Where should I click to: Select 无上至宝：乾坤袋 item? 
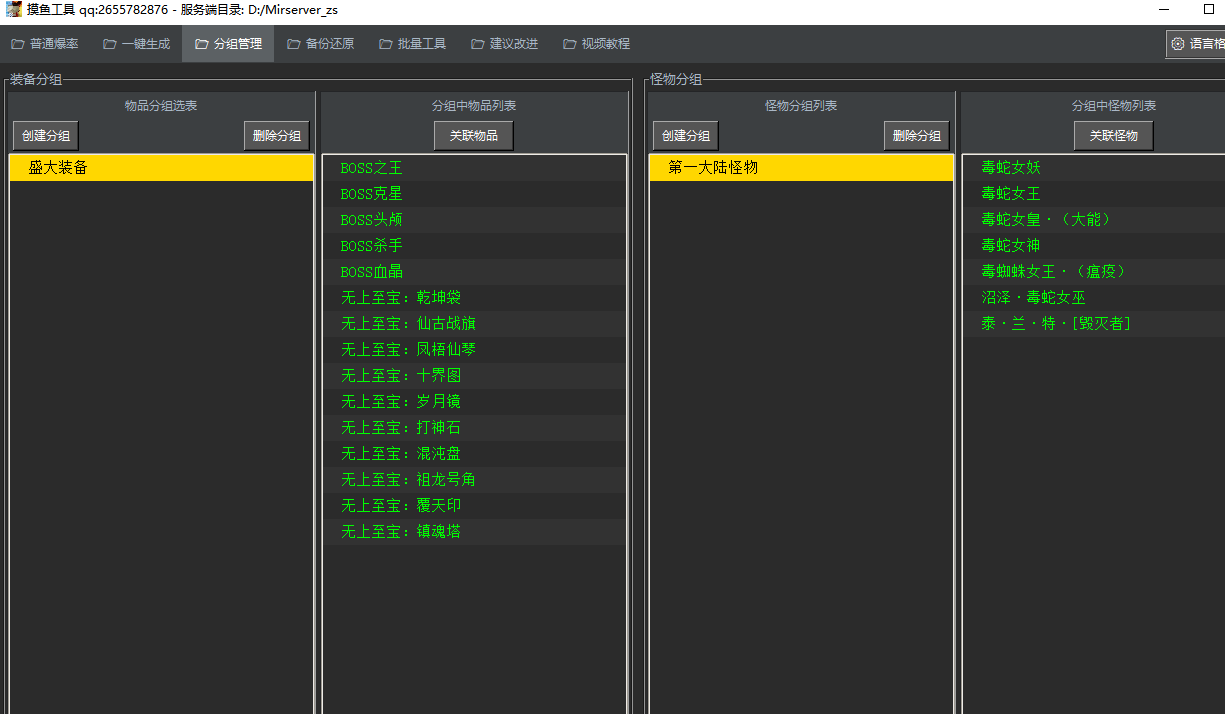(401, 298)
